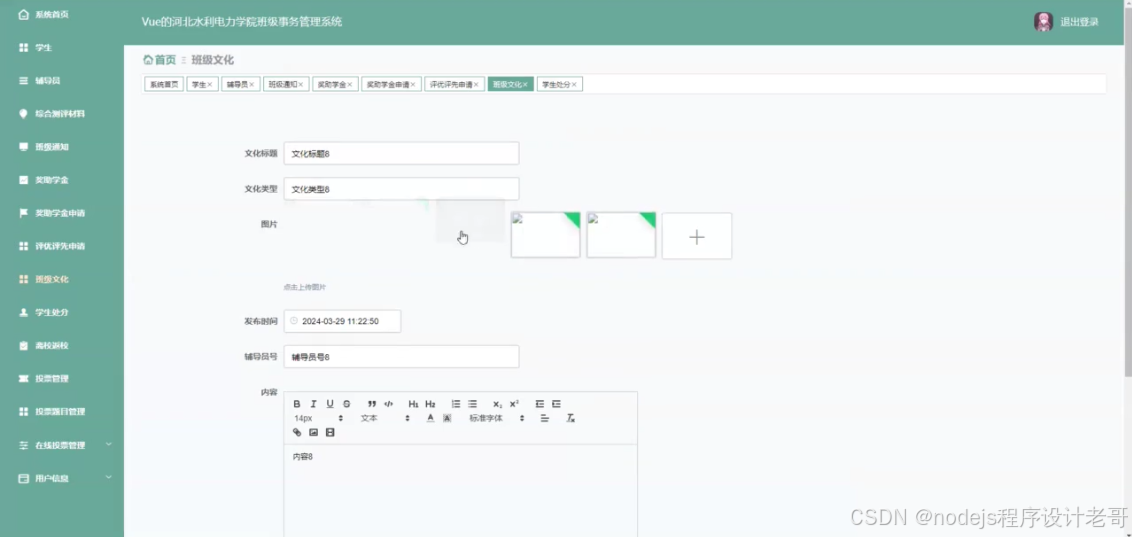Click into the 辅导员号 input field
Viewport: 1132px width, 537px height.
[401, 357]
